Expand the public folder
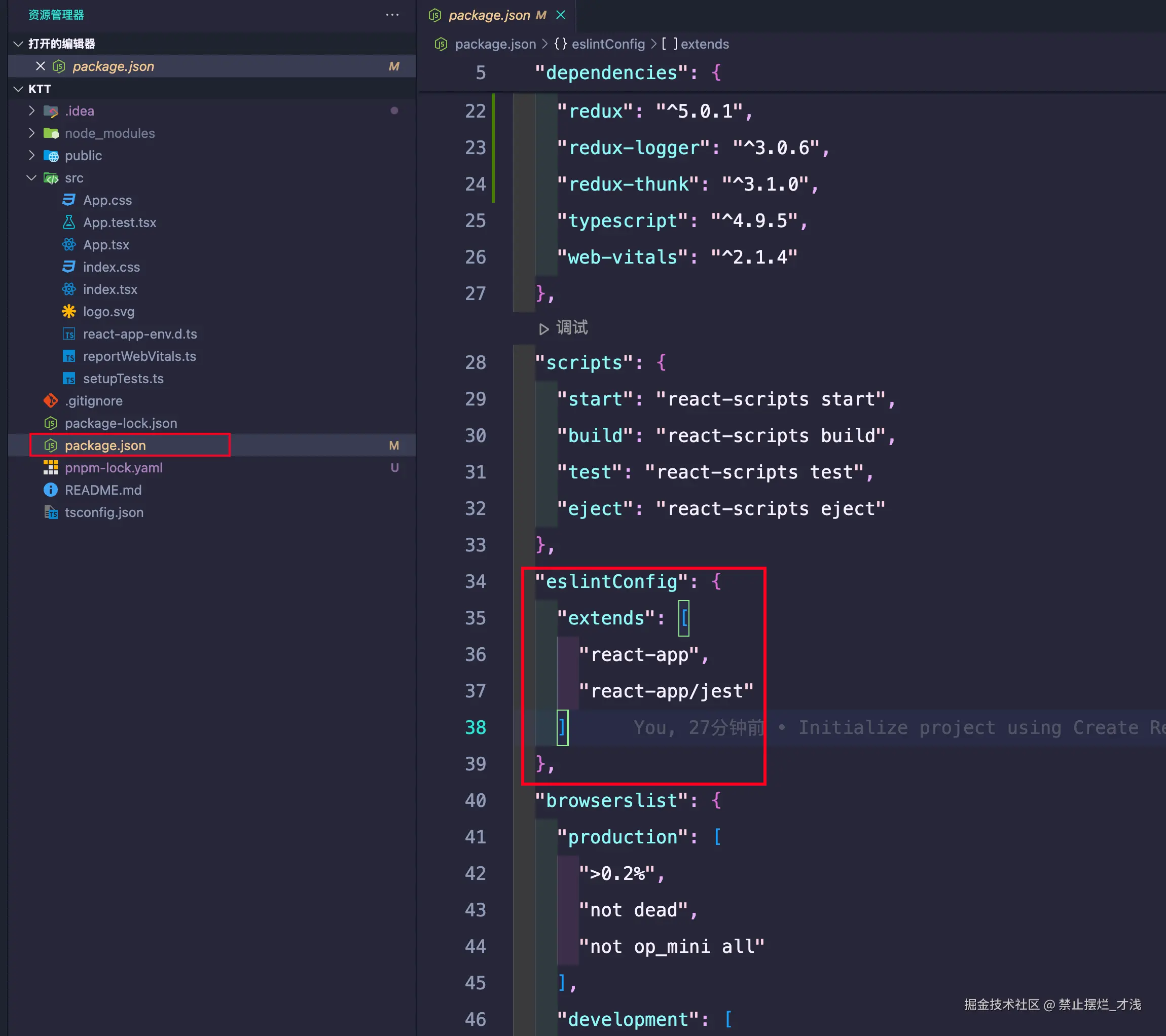1166x1036 pixels. pos(32,155)
